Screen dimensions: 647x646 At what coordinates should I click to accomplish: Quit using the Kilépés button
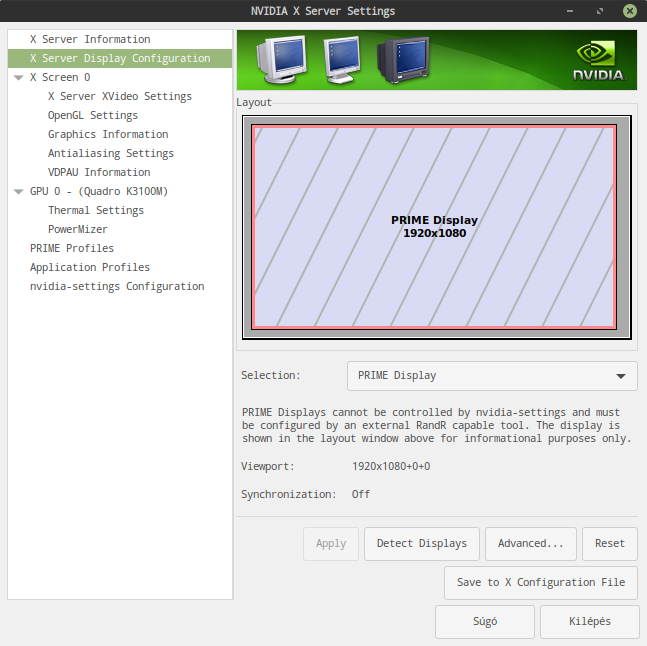(x=590, y=622)
